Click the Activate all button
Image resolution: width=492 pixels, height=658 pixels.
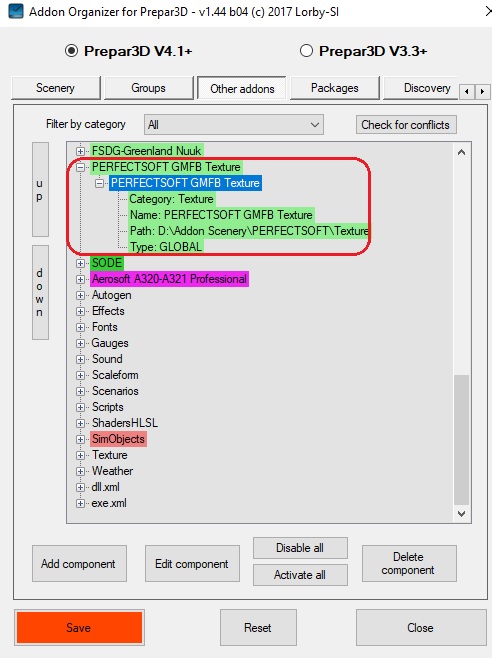pos(300,575)
